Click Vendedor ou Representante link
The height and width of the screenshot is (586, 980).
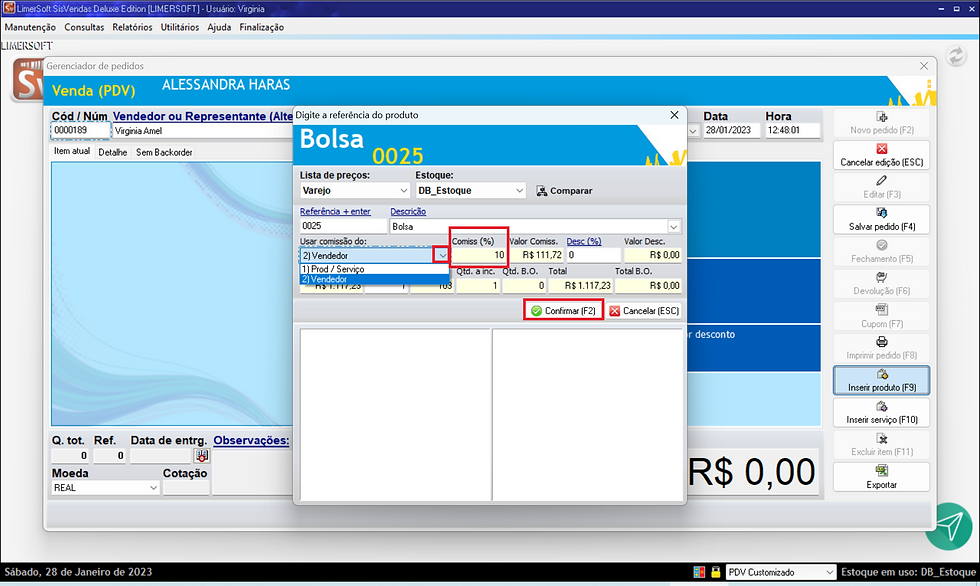coord(202,116)
